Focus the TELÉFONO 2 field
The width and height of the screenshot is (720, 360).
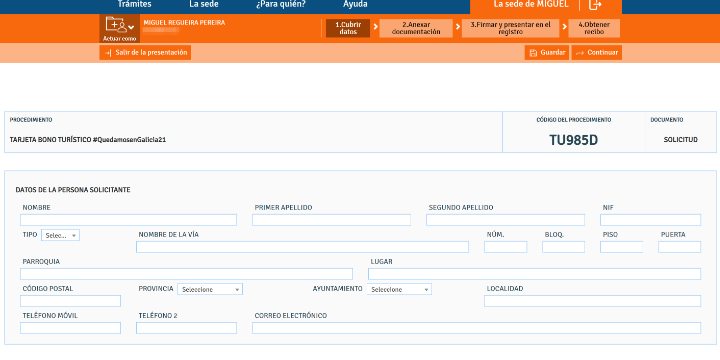pos(186,328)
